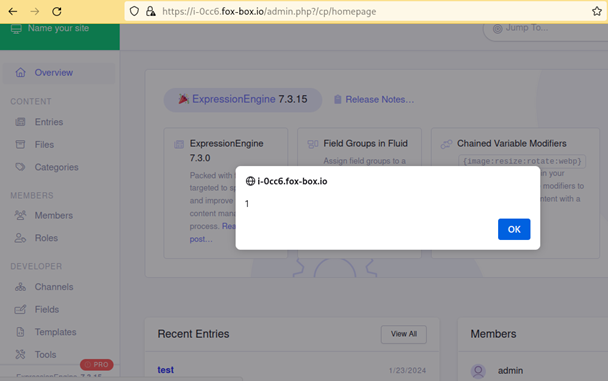608x381 pixels.
Task: Click the ExpressionEngine 7.3.0 card icon
Action: 179,145
